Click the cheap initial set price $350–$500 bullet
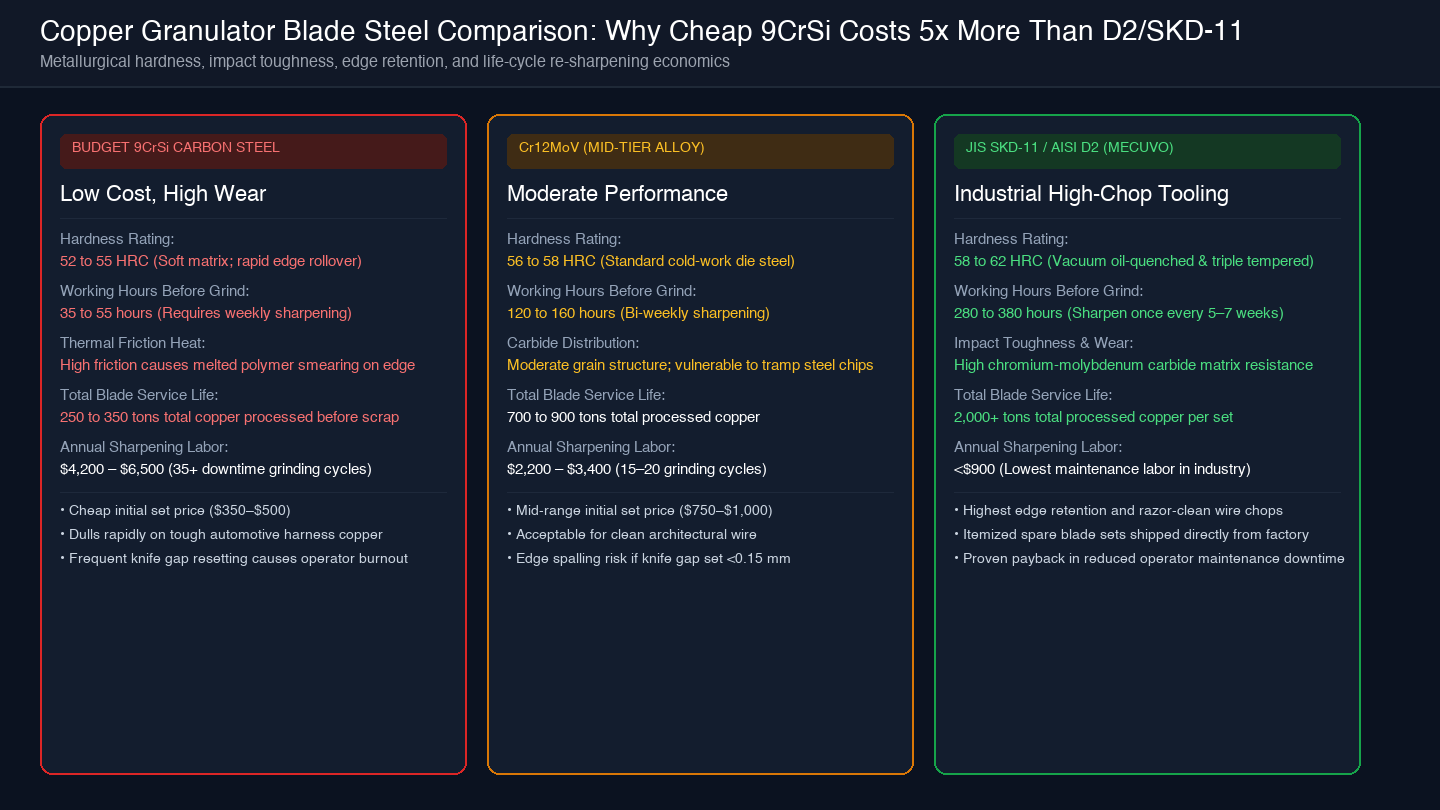Viewport: 1440px width, 810px height. [x=175, y=510]
